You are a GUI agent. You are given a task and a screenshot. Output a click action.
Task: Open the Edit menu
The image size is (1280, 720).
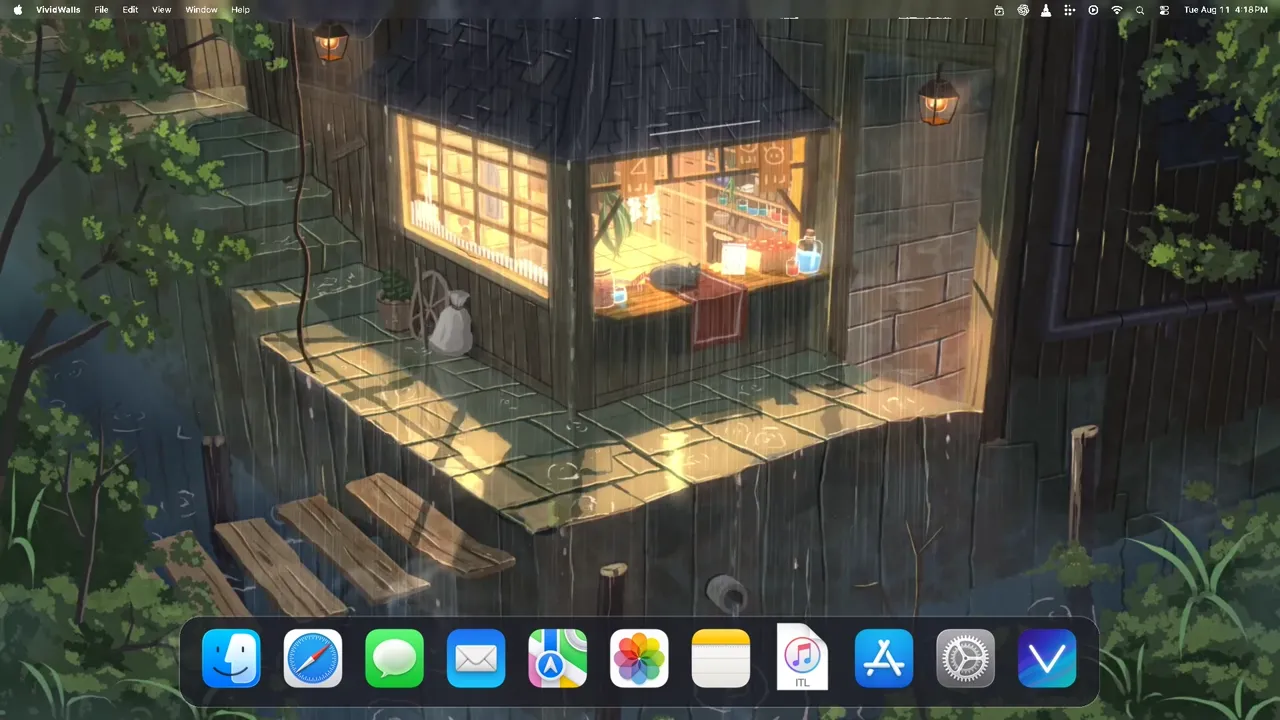point(131,10)
